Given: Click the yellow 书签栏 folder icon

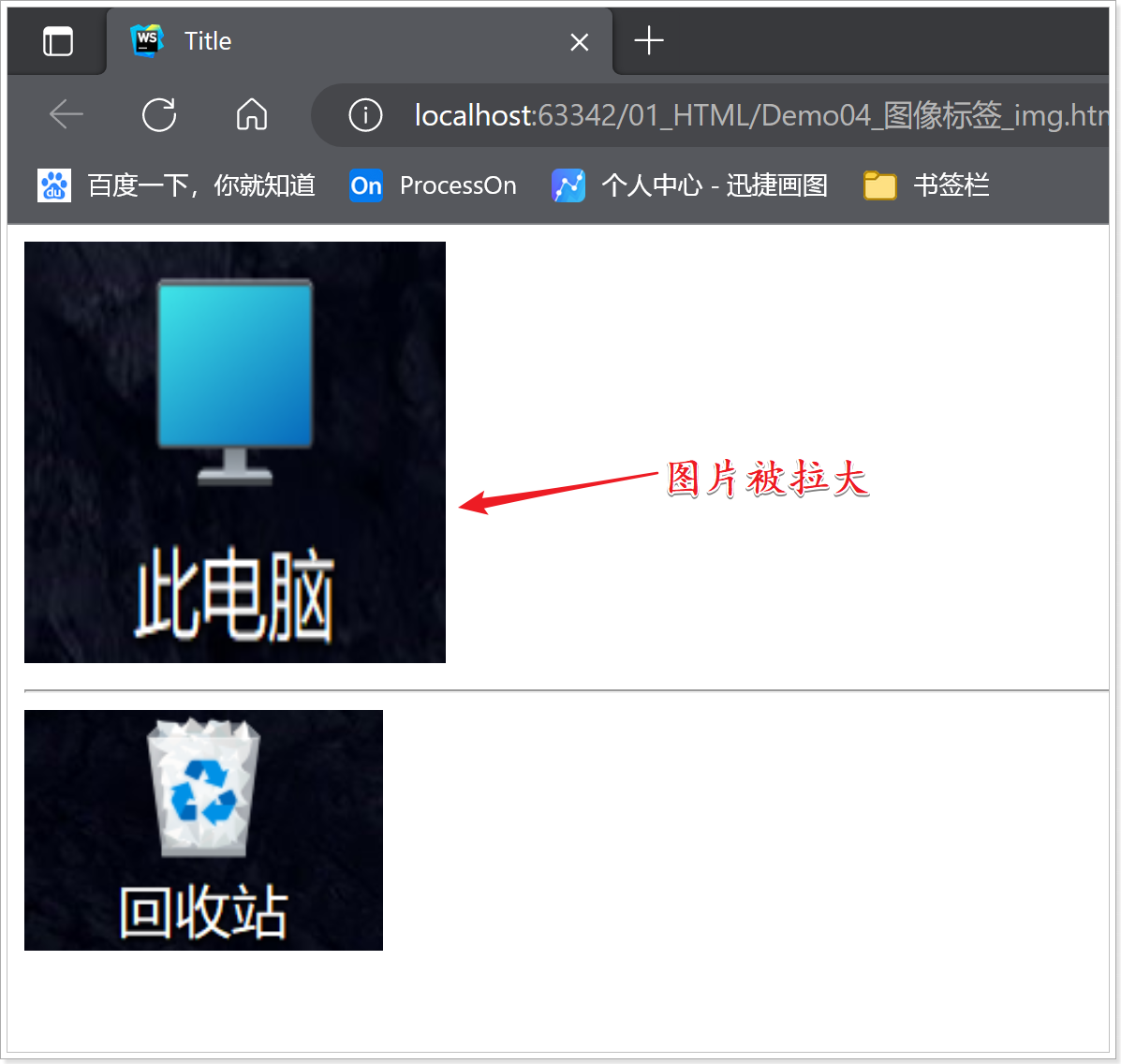Looking at the screenshot, I should (x=880, y=185).
